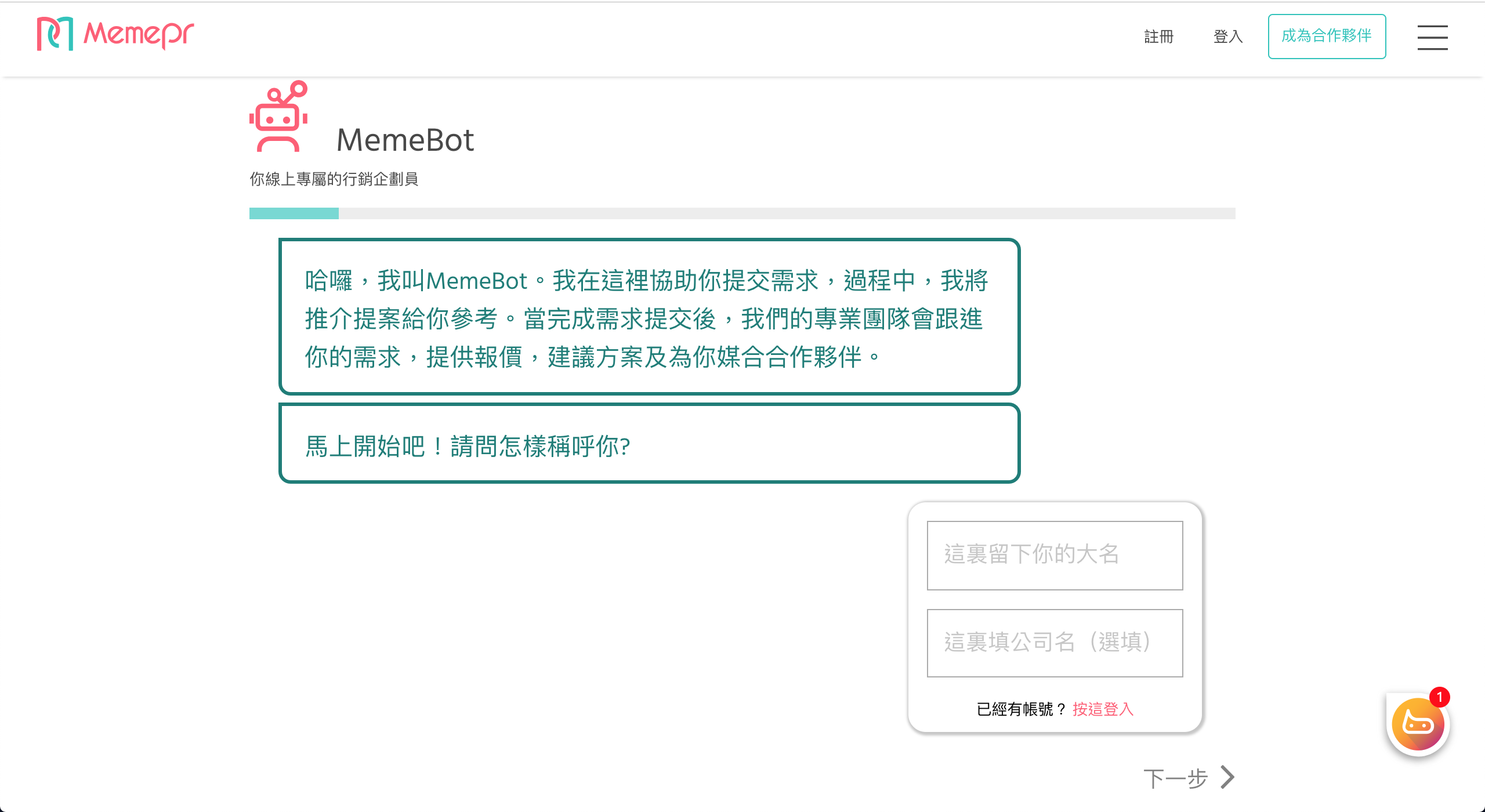This screenshot has width=1485, height=812.
Task: Open the 登入 login page
Action: coord(1228,37)
